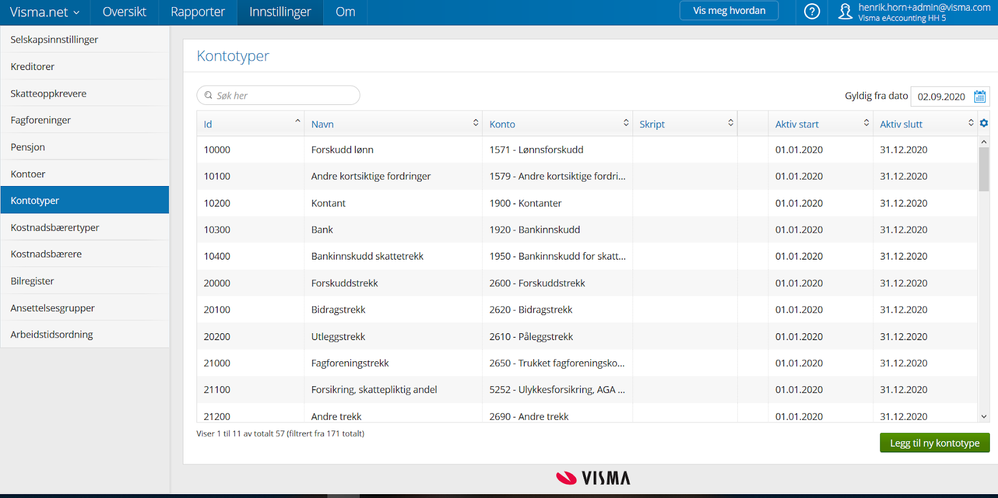Click the 1900 - Kontanter cell

(558, 203)
